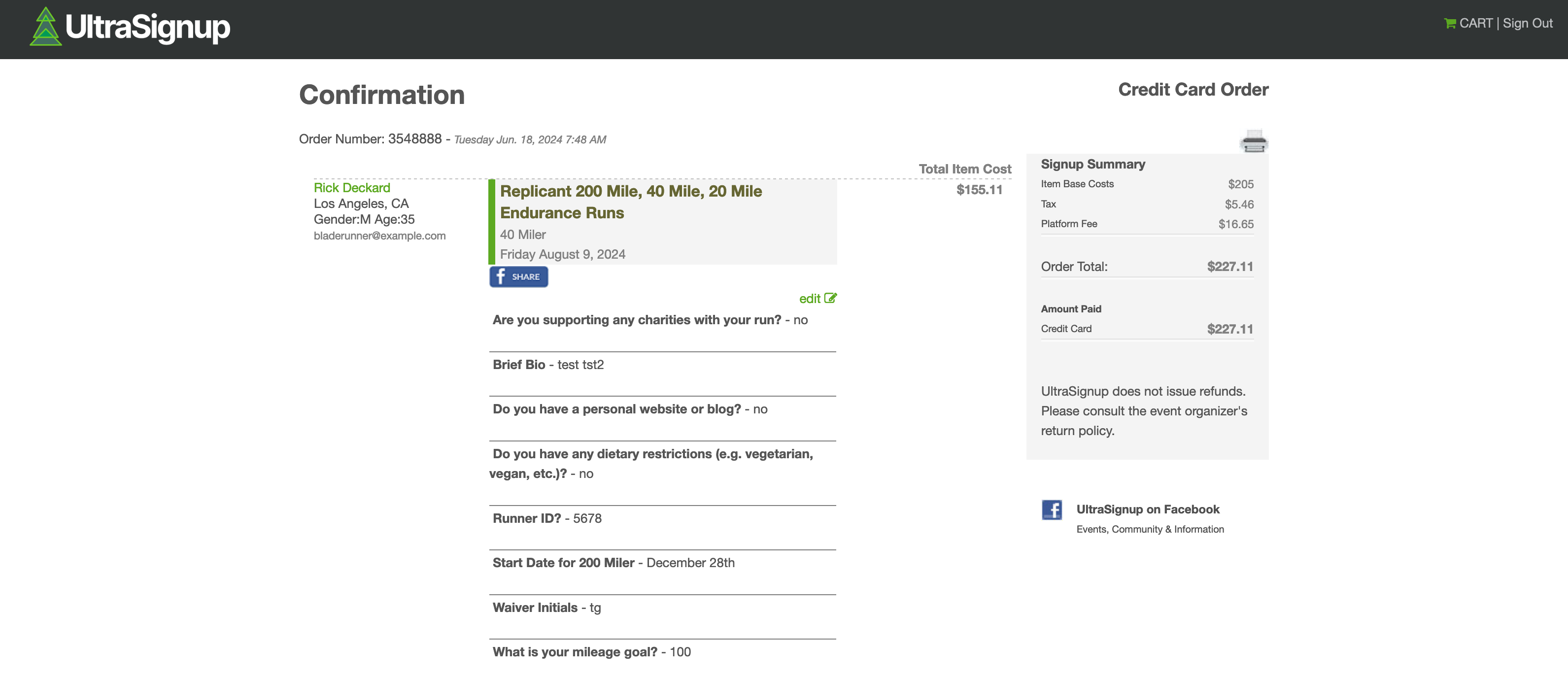Click the Total Item Cost $155.11 value
Image resolution: width=1568 pixels, height=677 pixels.
click(x=979, y=189)
